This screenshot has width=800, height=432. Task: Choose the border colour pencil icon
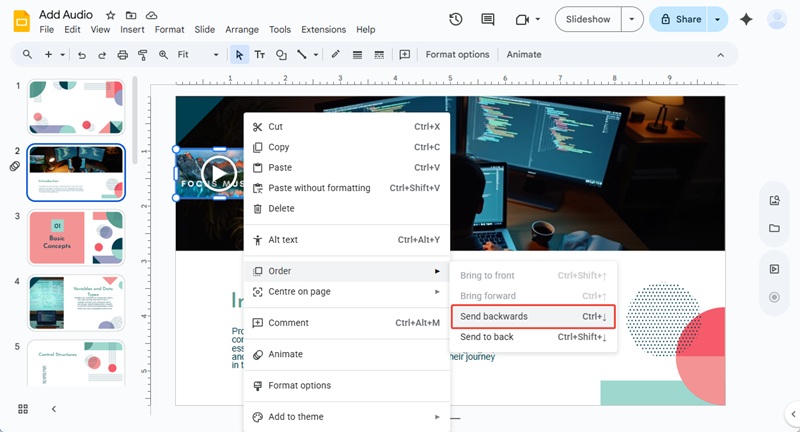[x=335, y=54]
